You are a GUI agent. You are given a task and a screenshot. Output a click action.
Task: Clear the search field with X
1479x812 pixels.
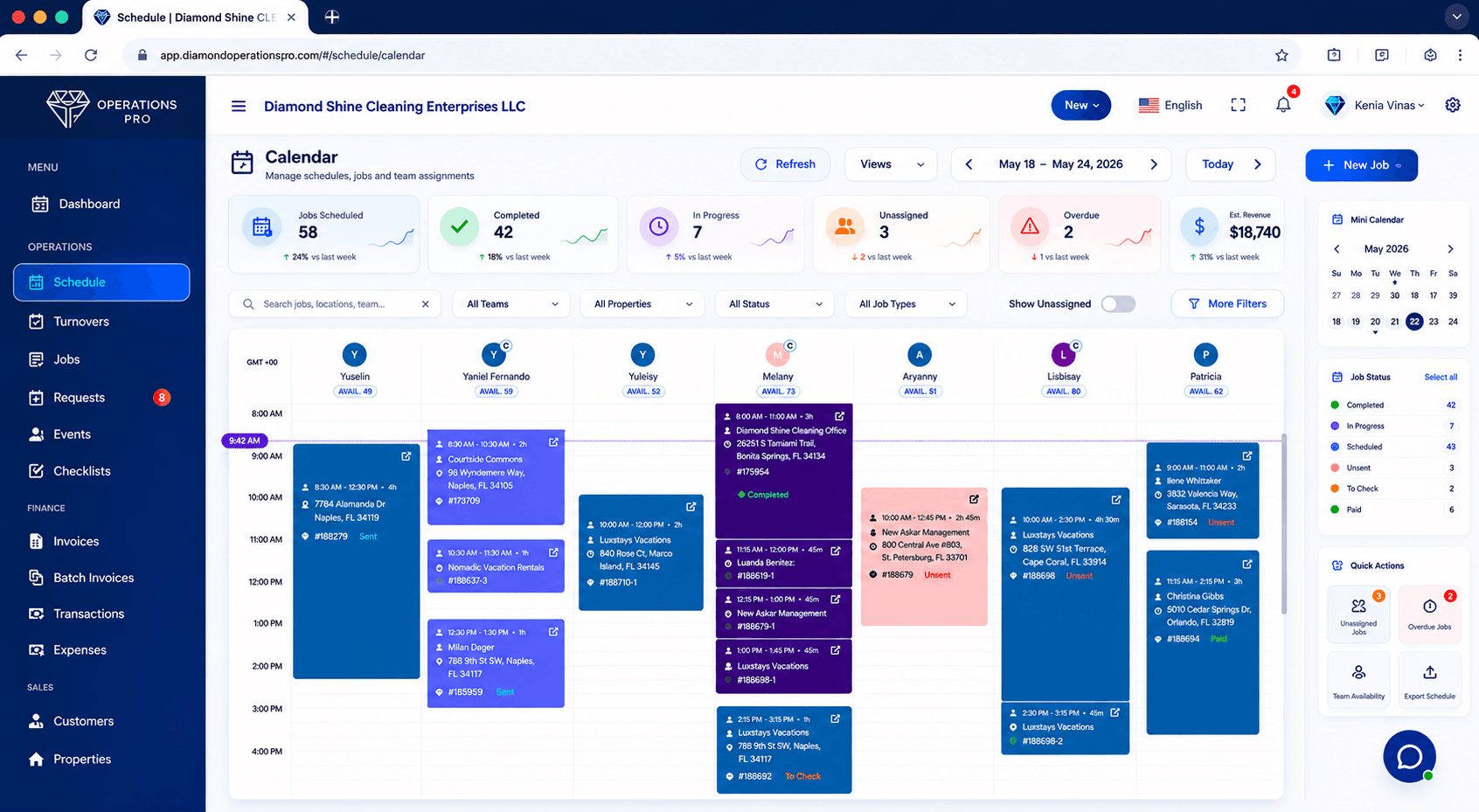tap(426, 304)
